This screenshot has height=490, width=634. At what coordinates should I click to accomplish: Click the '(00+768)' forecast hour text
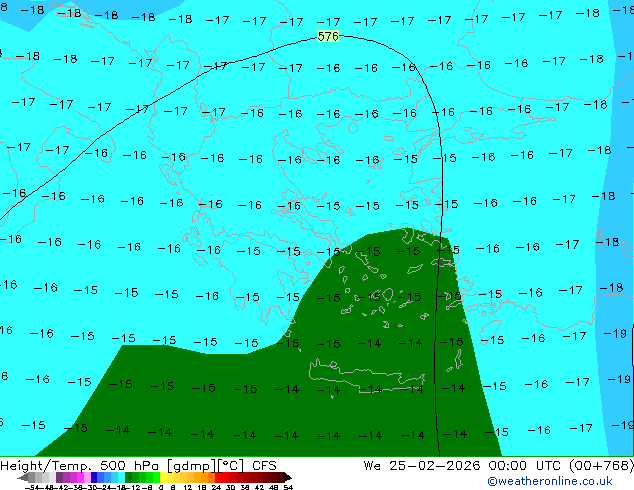(x=601, y=466)
